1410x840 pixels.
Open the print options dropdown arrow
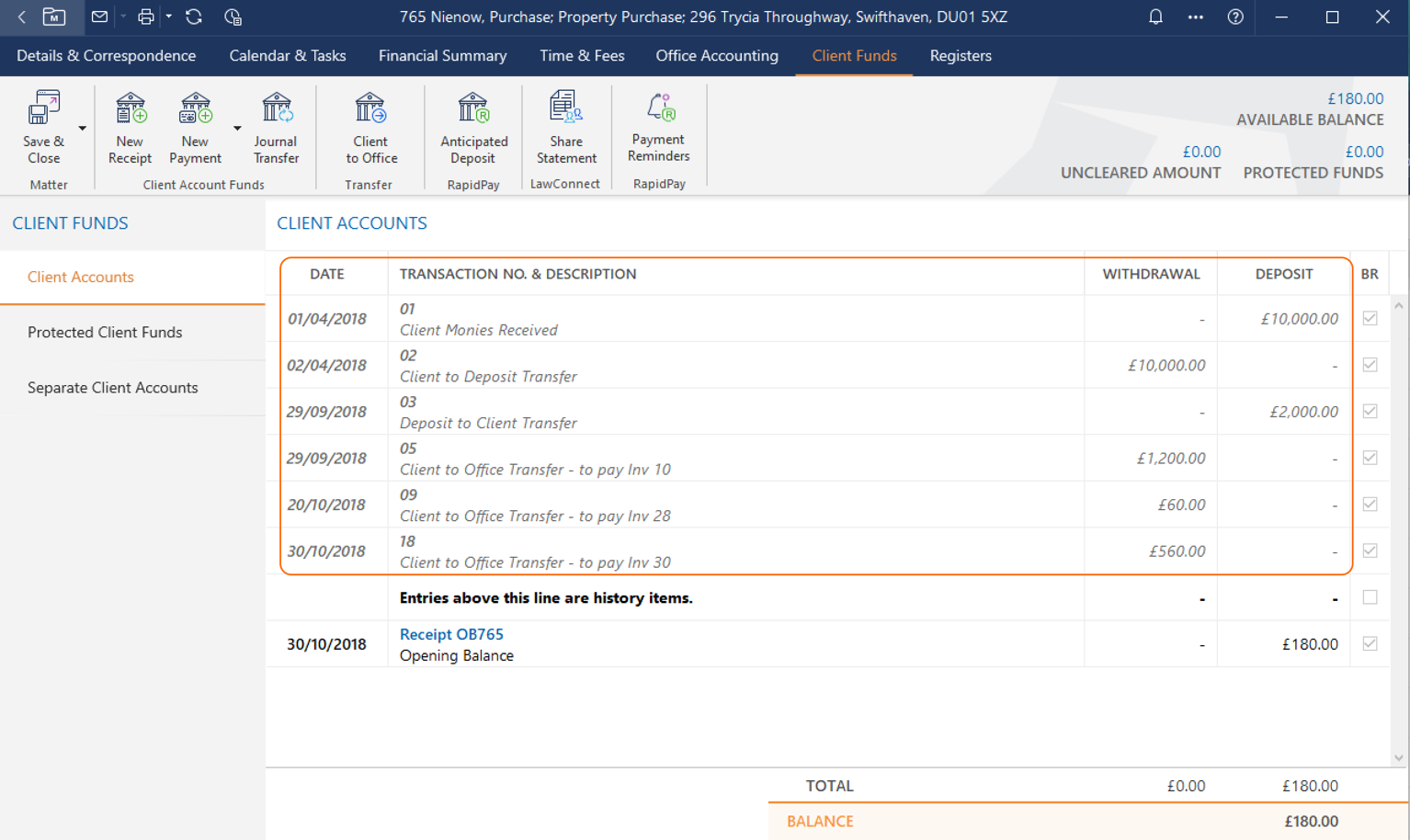(169, 17)
